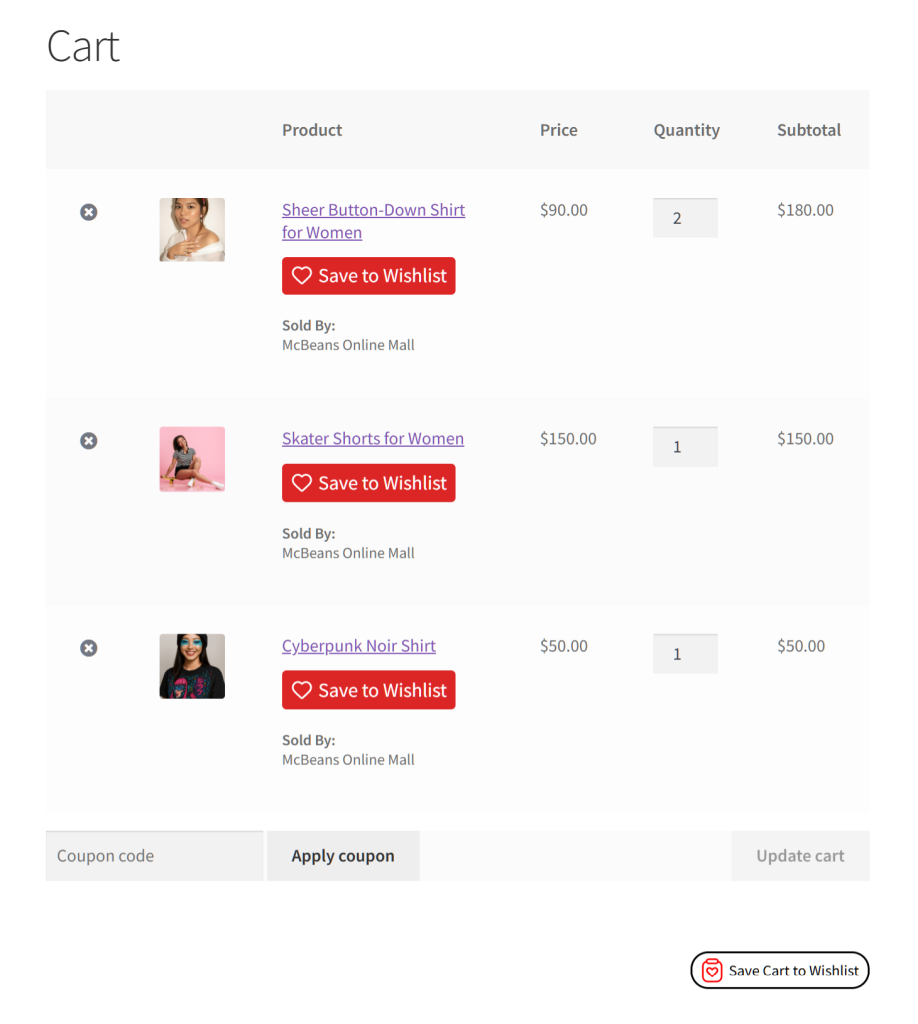Click the heart icon on Skater Shorts wishlist button

coord(302,482)
